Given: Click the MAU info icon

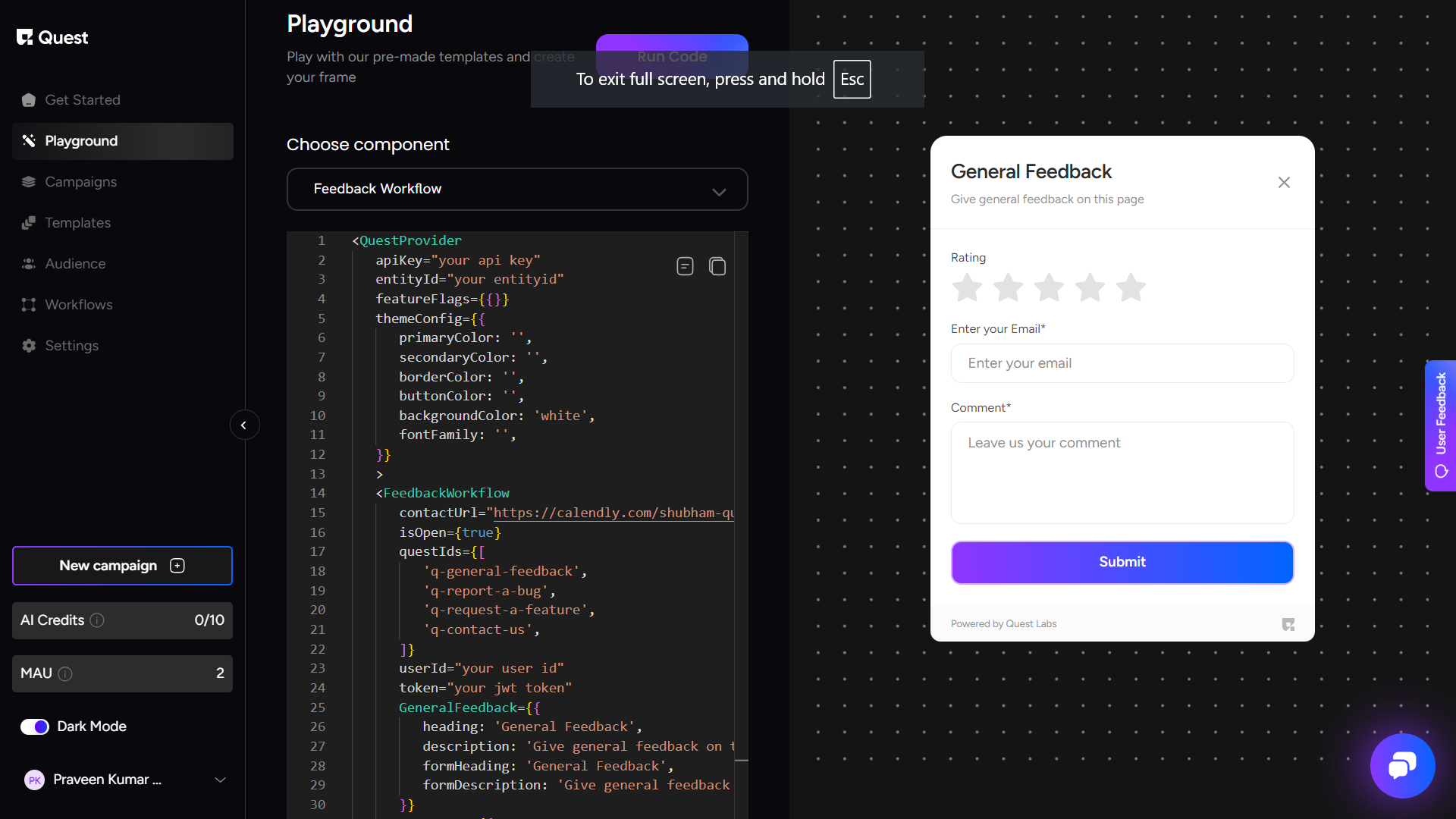Looking at the screenshot, I should [65, 673].
